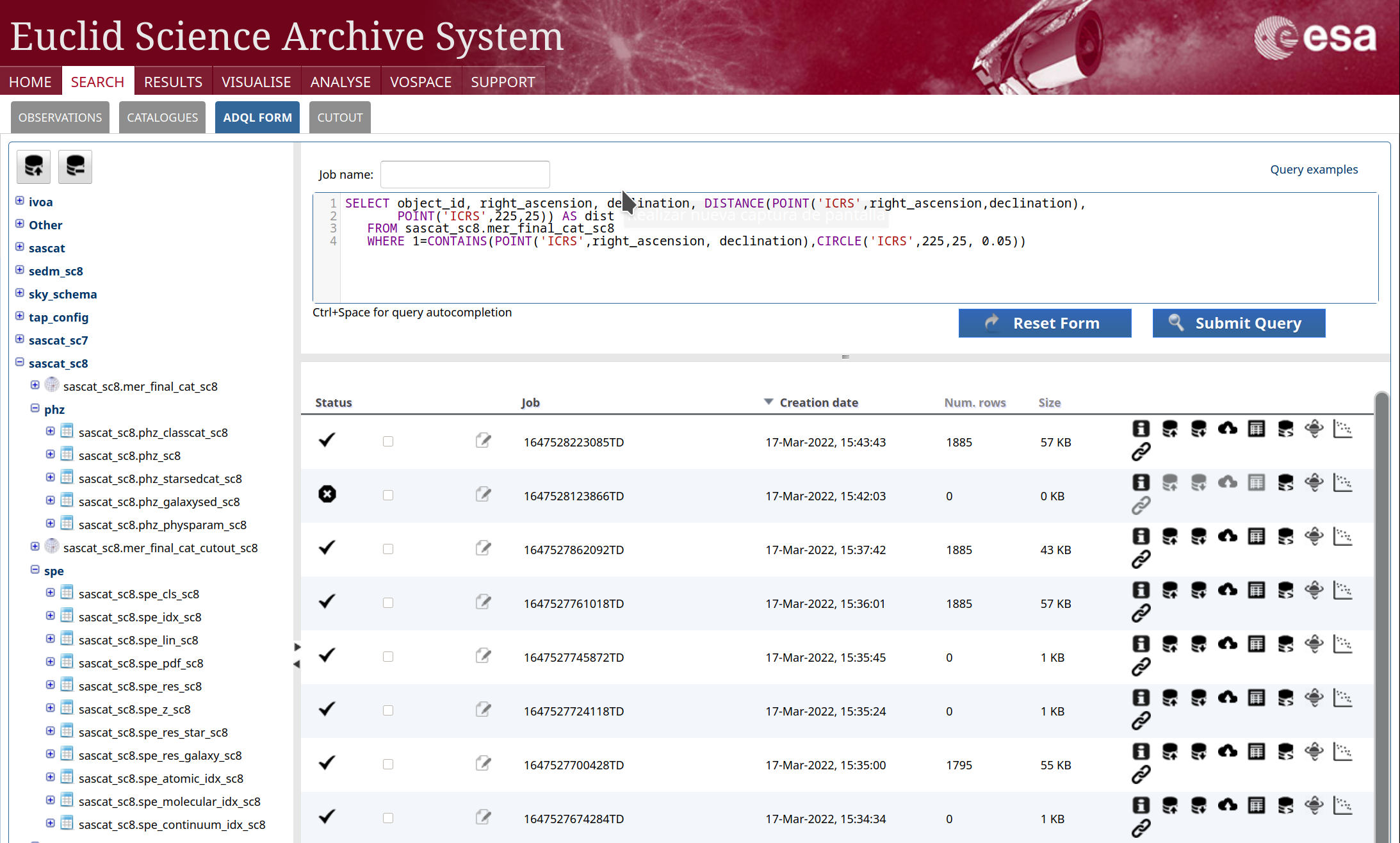
Task: Tick the checkbox for job 1647527745872TD
Action: point(388,657)
